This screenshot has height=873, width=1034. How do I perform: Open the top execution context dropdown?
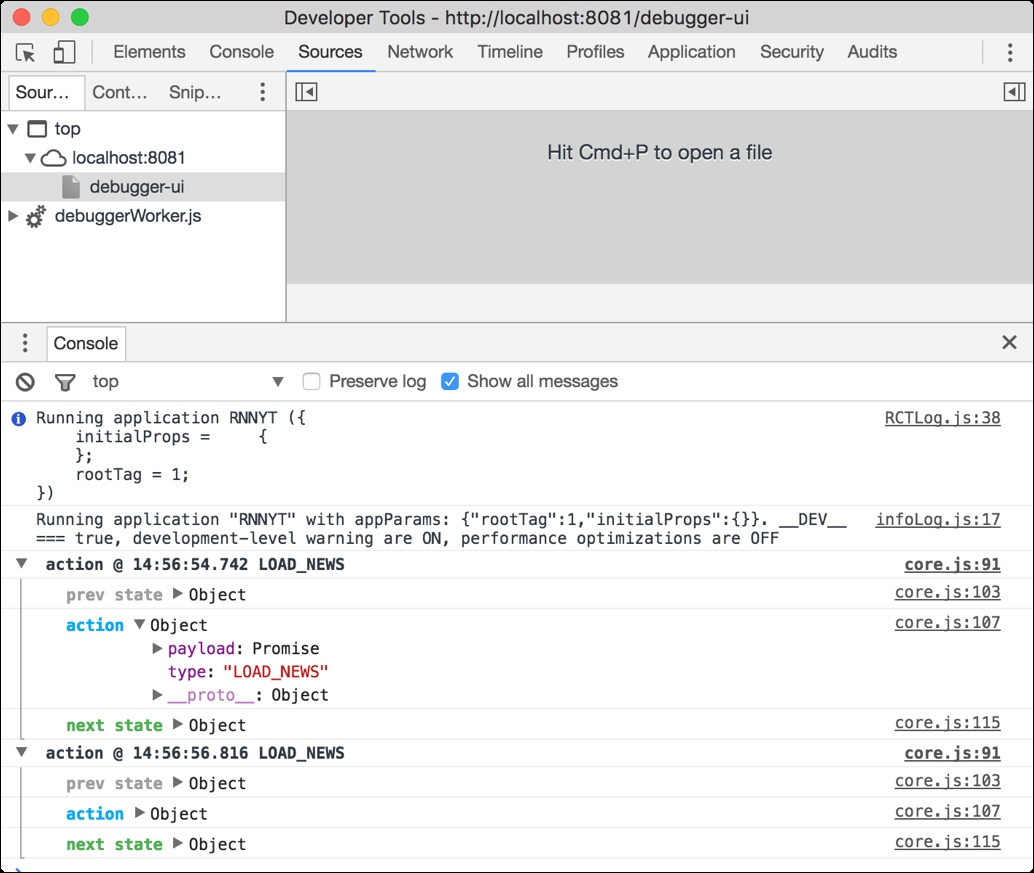tap(188, 382)
